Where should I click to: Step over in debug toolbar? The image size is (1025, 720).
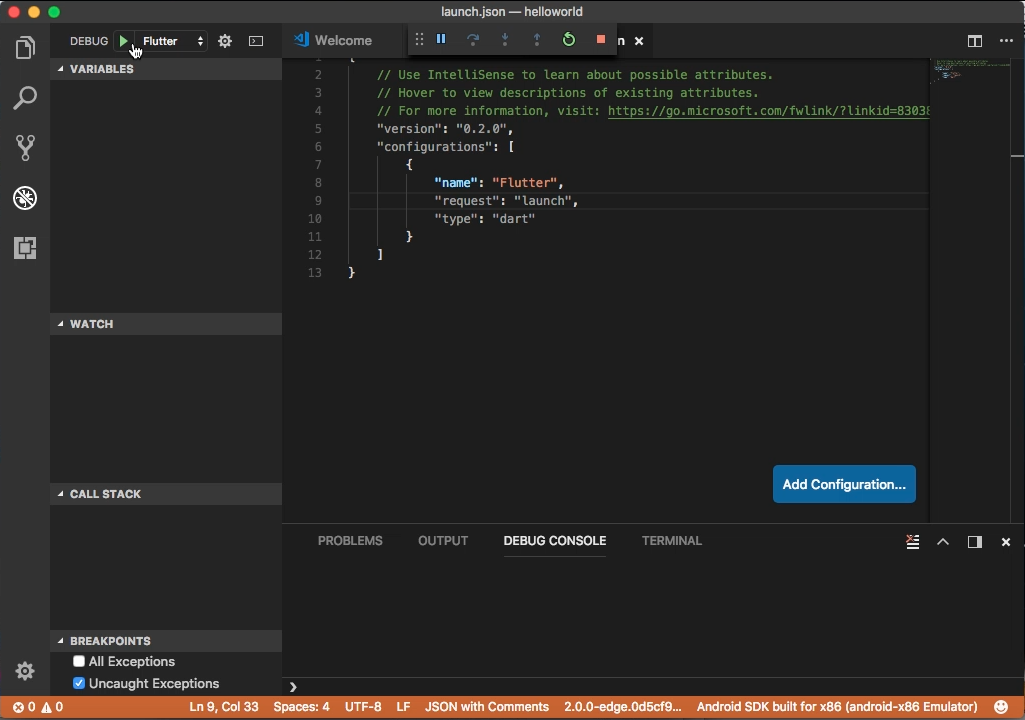click(473, 39)
